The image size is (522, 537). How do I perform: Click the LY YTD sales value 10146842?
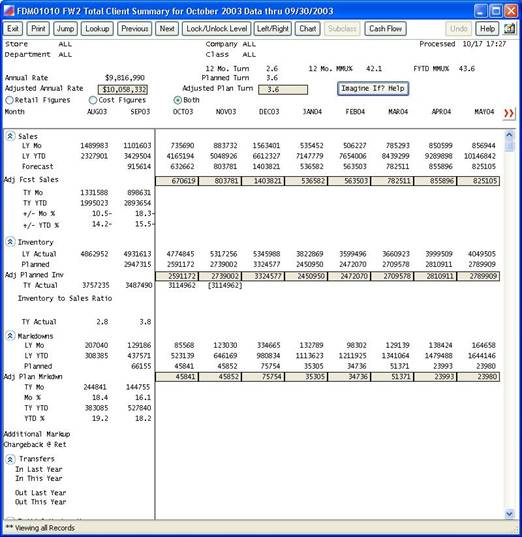480,156
